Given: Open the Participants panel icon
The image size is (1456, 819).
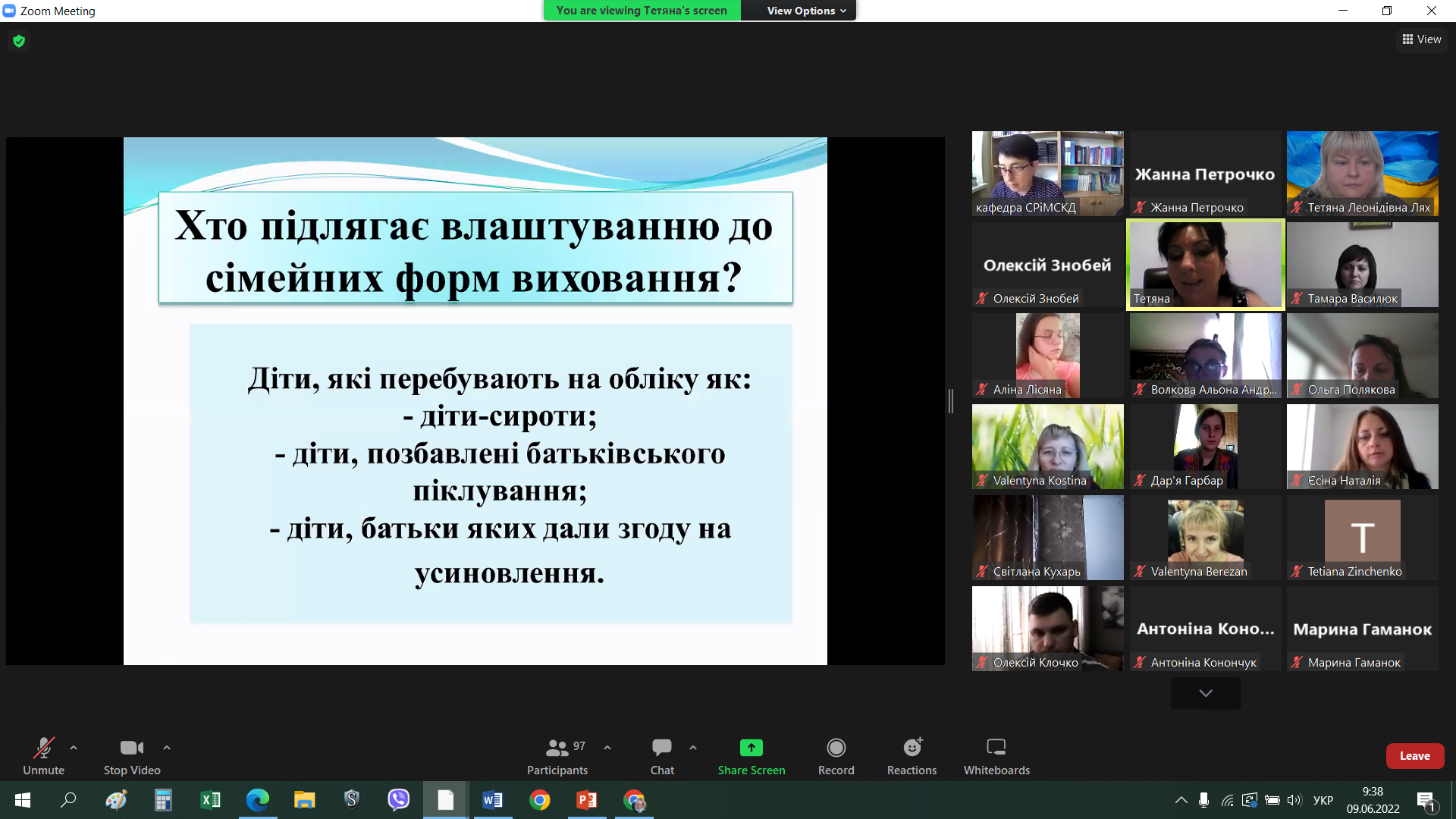Looking at the screenshot, I should [557, 748].
